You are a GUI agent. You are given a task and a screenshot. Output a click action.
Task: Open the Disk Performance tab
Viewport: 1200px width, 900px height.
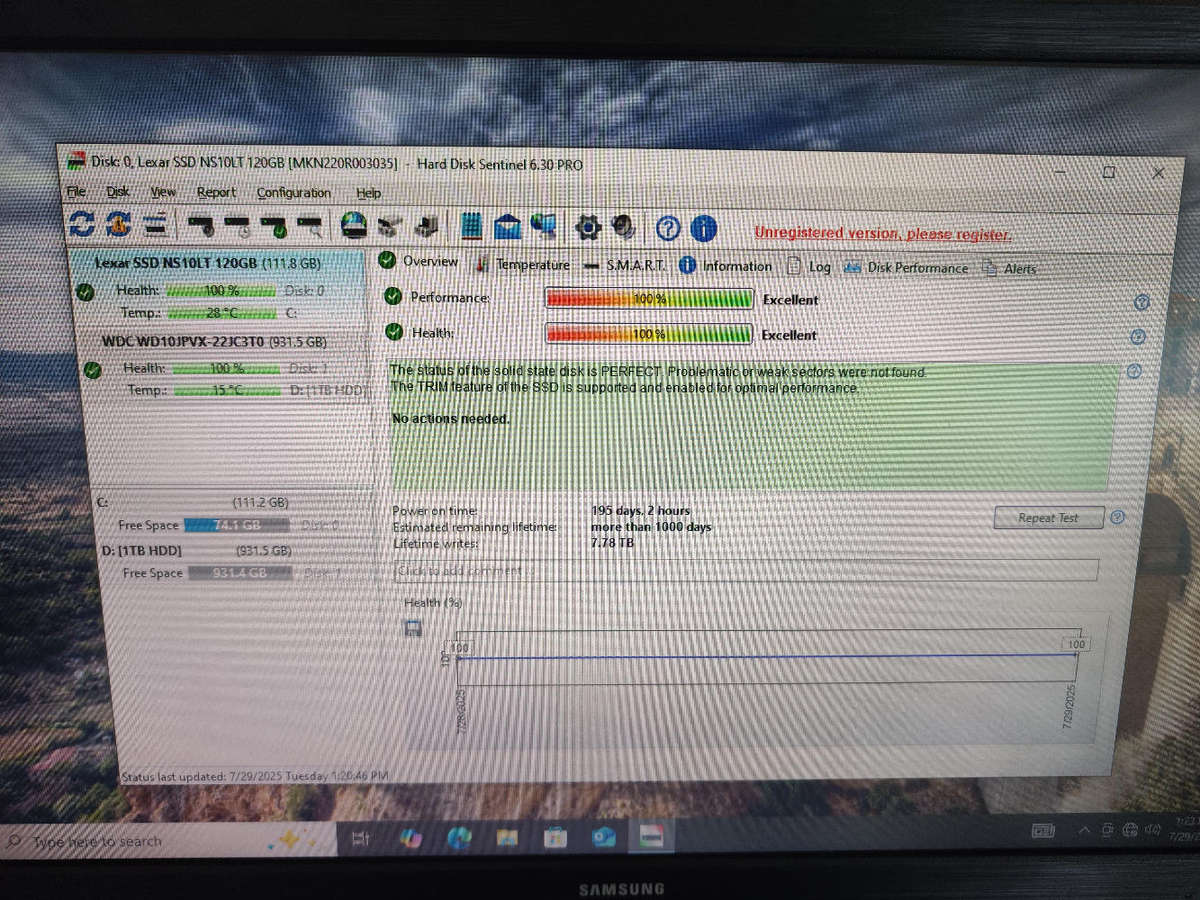(x=916, y=267)
